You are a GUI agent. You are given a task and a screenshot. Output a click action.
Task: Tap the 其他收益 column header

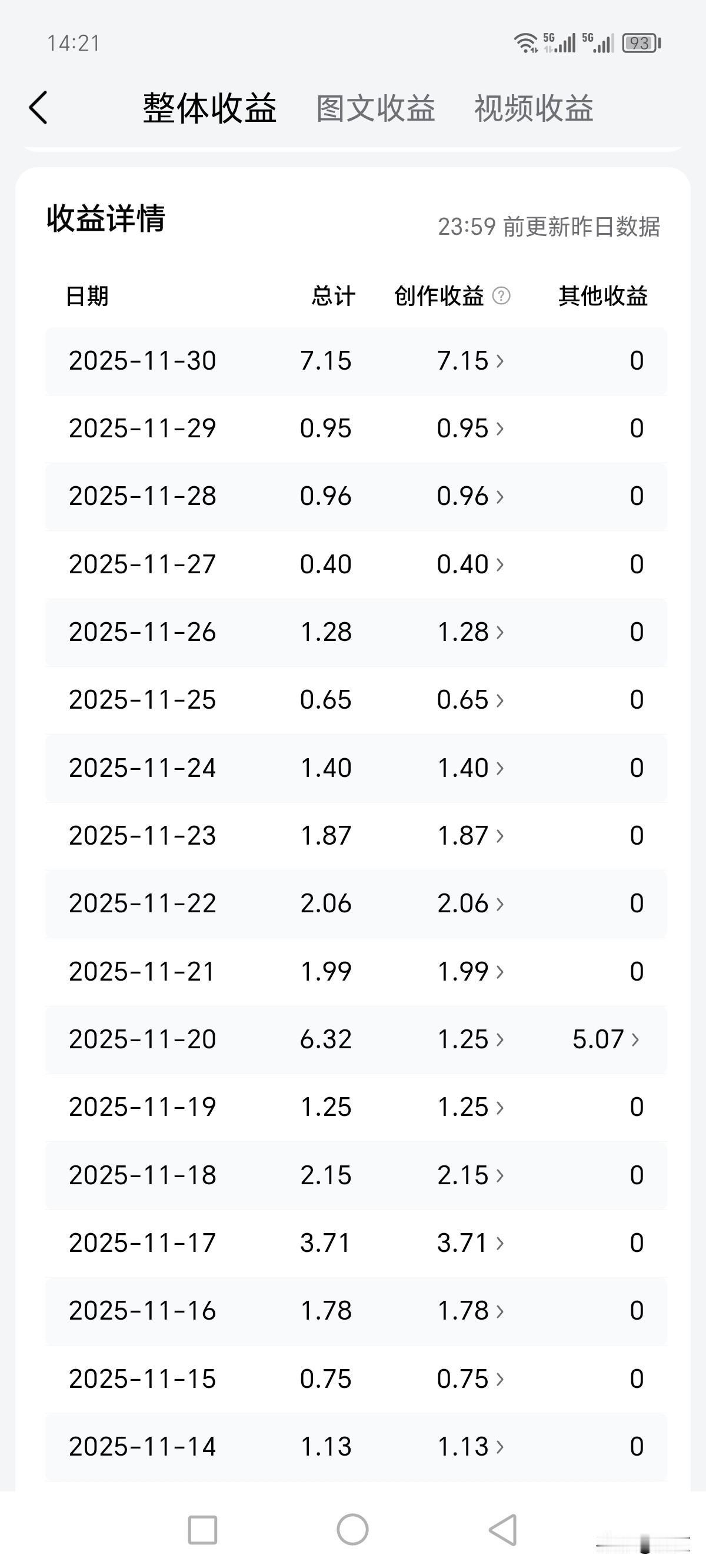click(x=603, y=296)
